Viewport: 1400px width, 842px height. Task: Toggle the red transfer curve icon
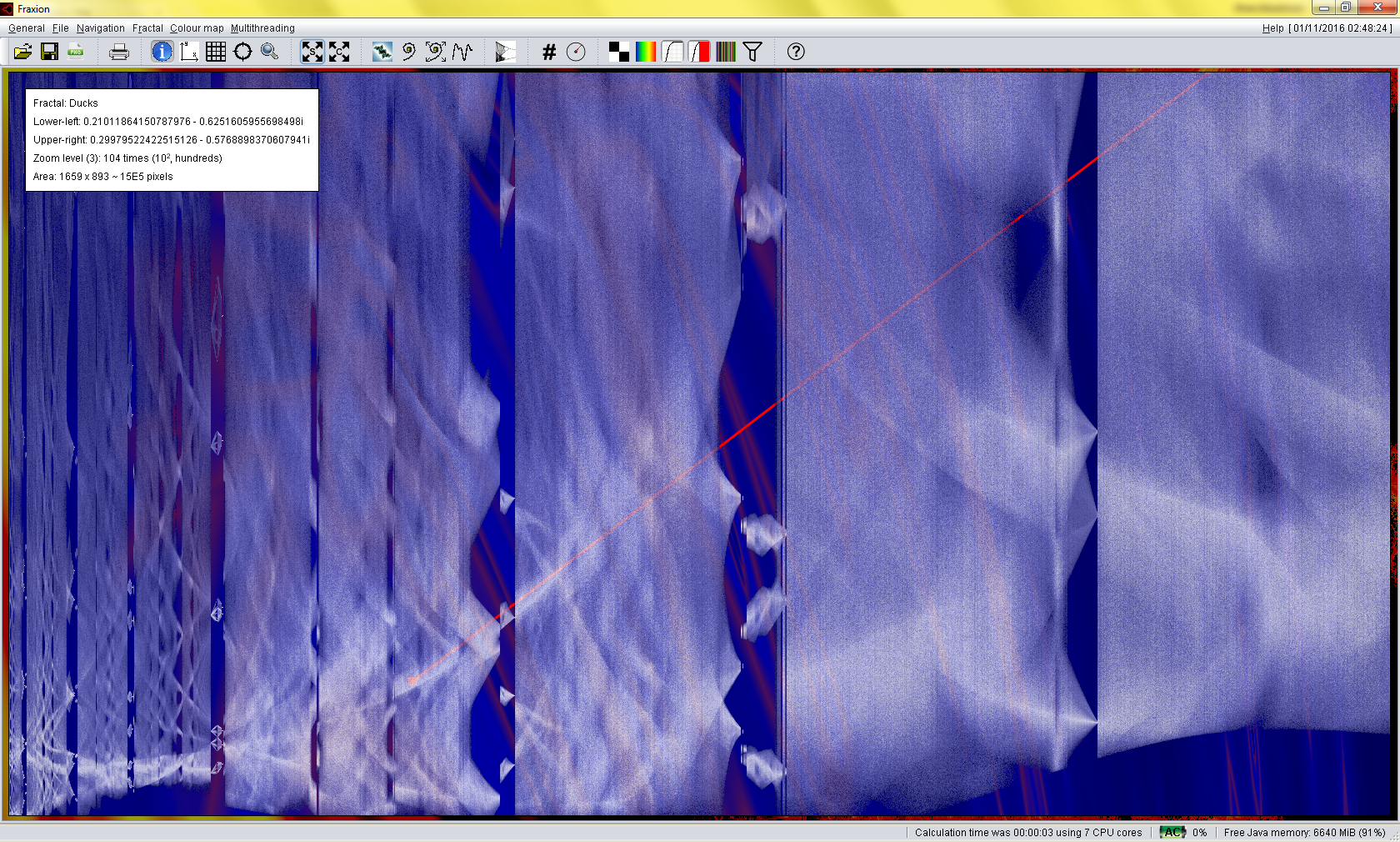tap(699, 52)
